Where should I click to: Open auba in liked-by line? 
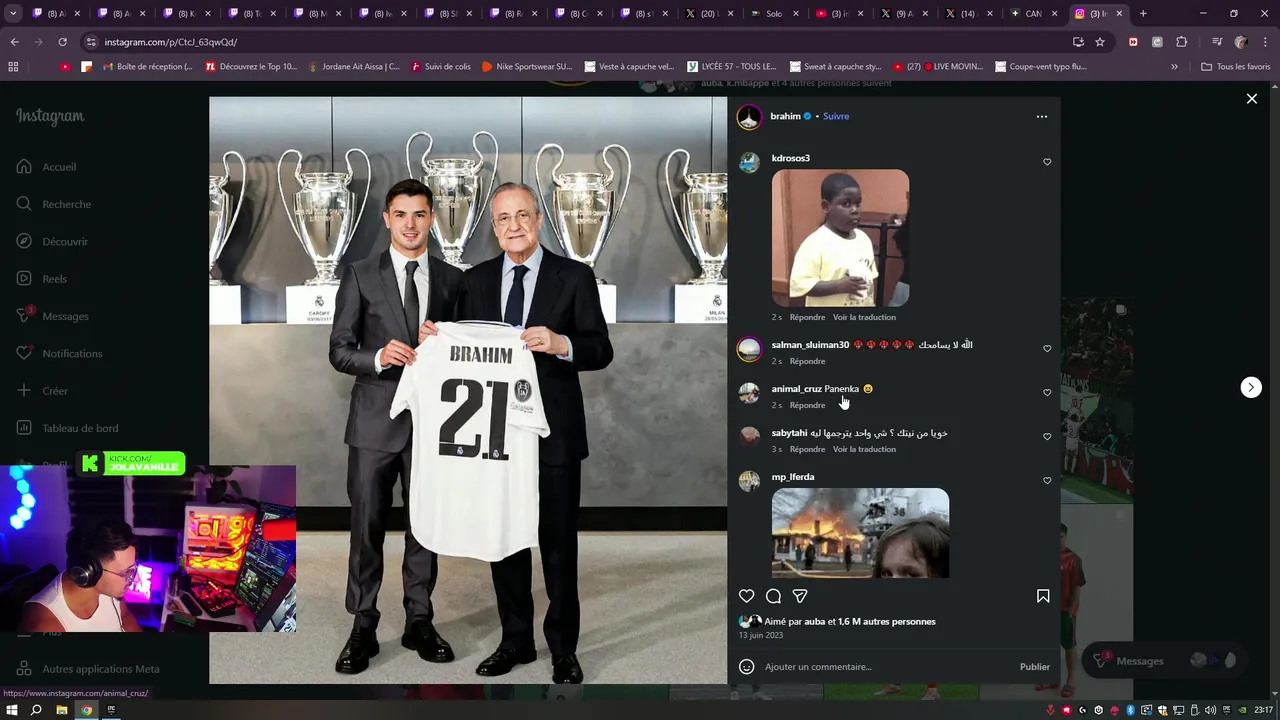tap(814, 622)
